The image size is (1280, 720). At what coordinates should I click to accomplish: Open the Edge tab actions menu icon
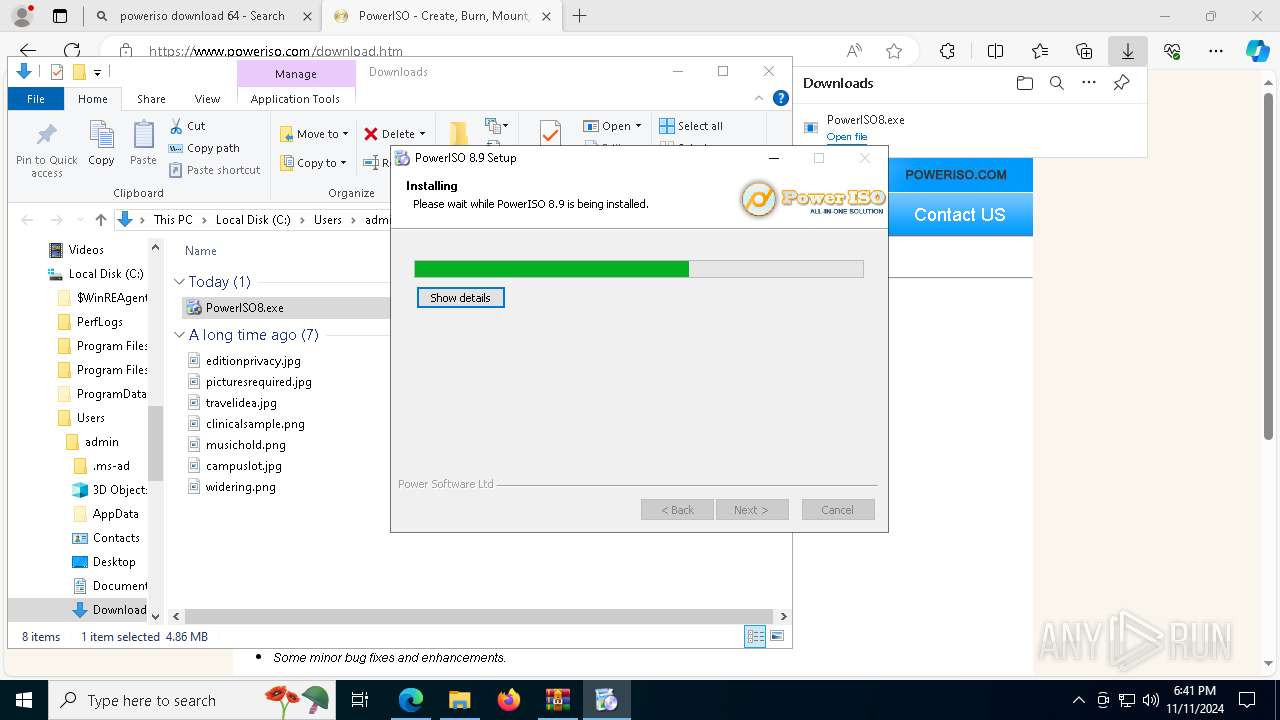coord(60,16)
